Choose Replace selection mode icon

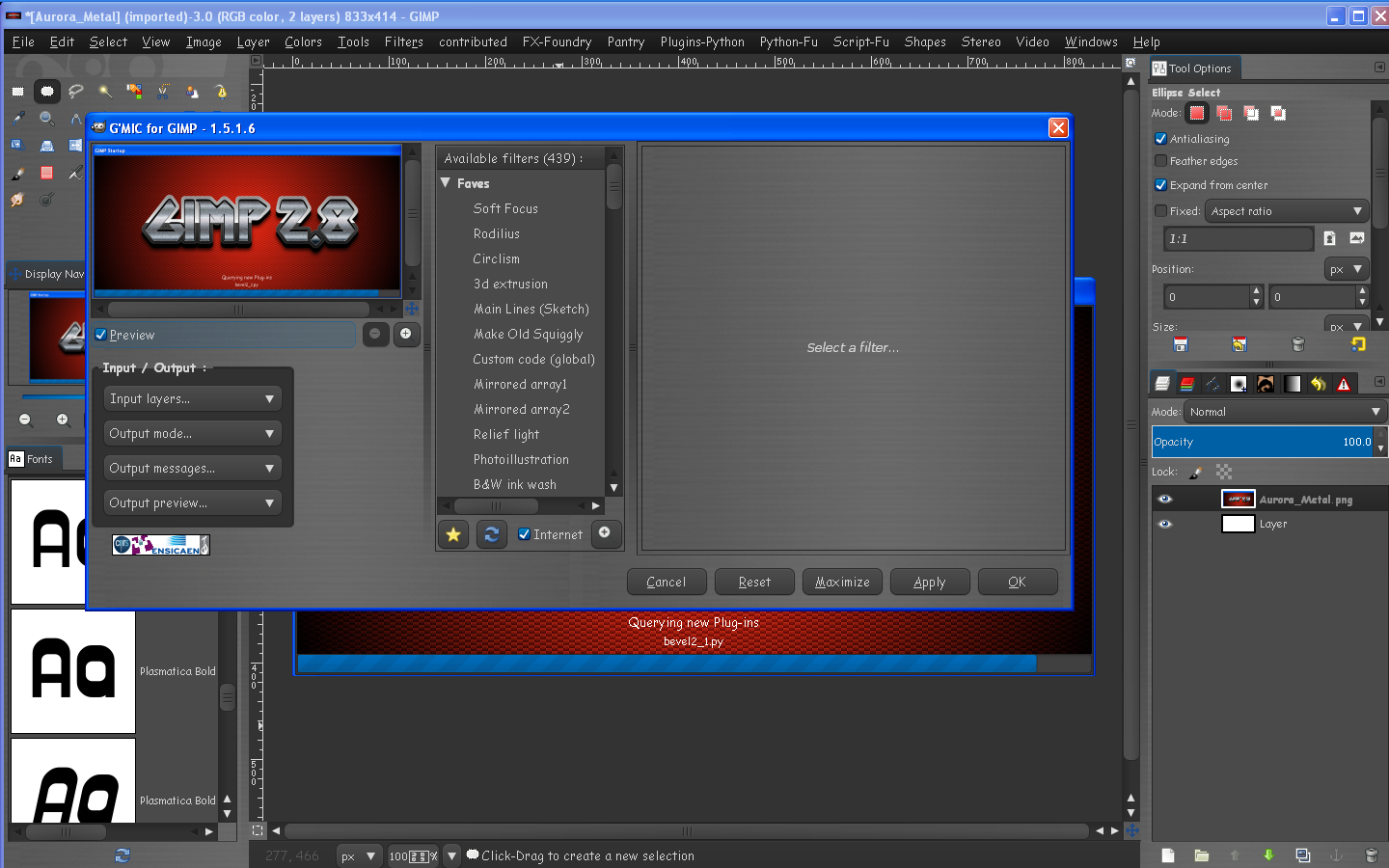(x=1197, y=113)
